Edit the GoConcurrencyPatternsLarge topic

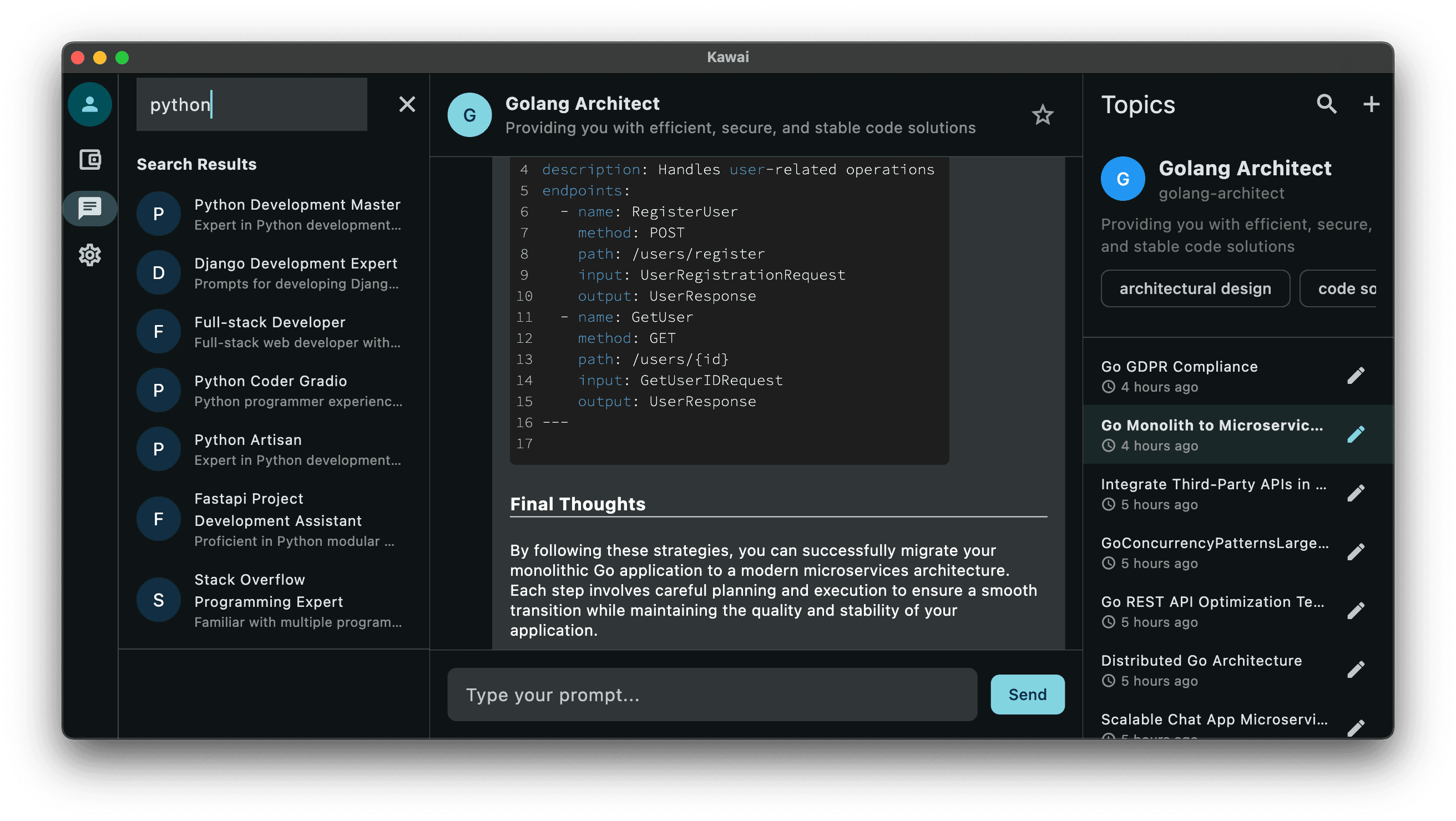coord(1356,552)
